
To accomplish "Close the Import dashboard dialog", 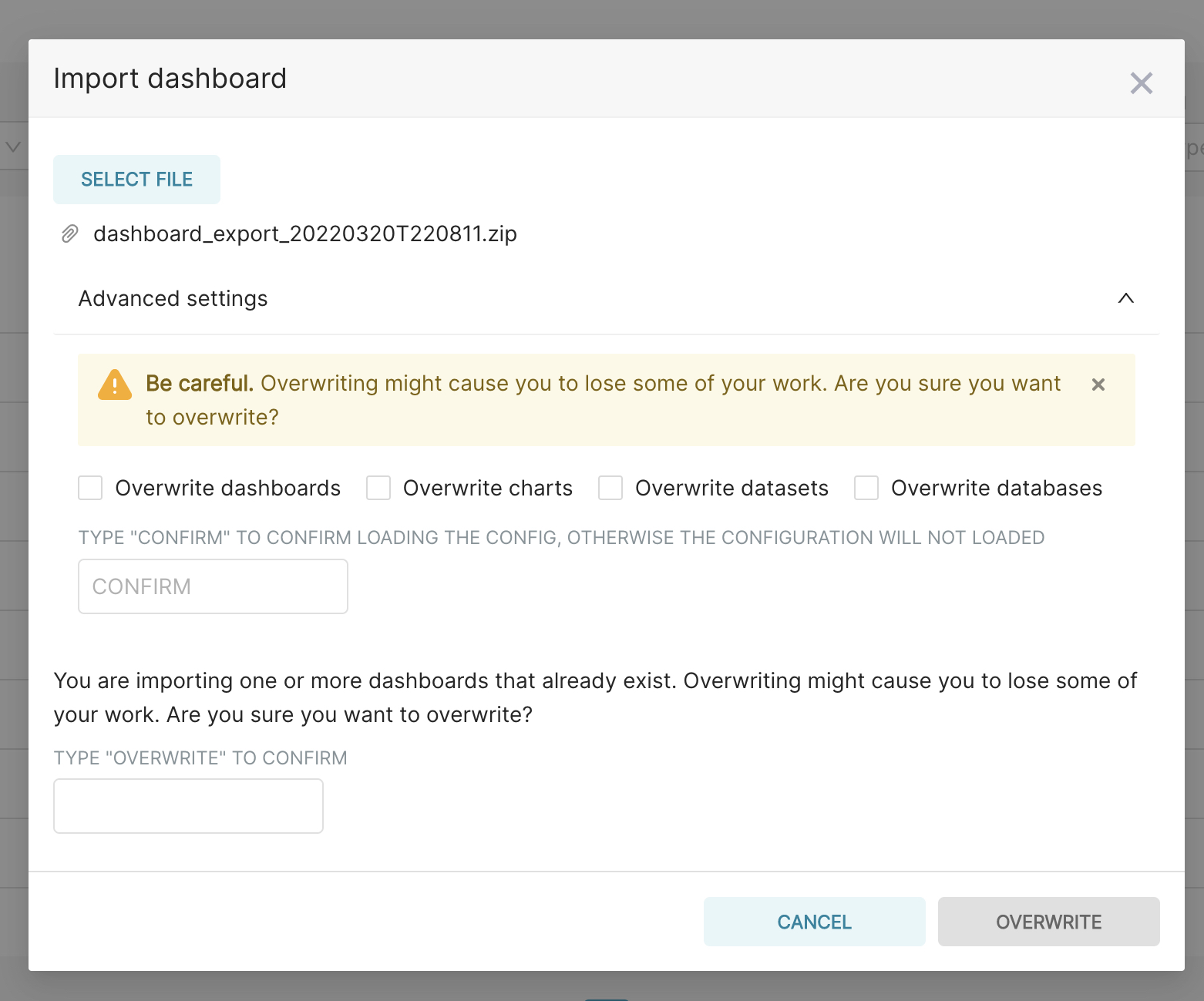I will coord(1141,83).
